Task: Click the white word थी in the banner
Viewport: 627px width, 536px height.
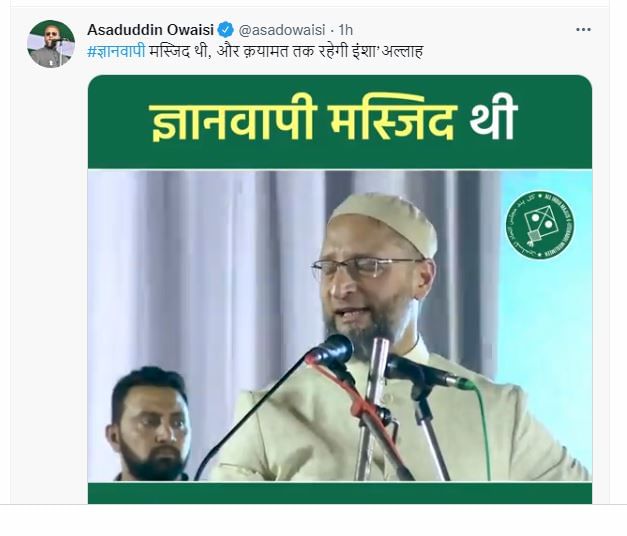Action: point(494,120)
